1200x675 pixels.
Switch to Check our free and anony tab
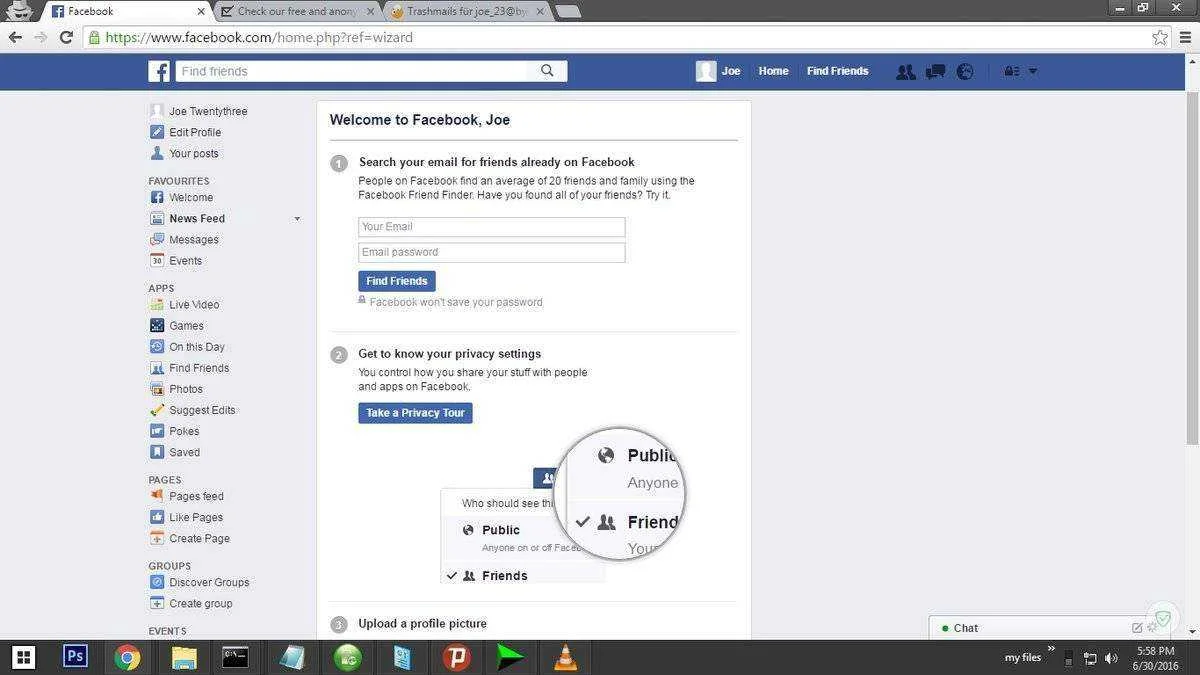point(297,11)
